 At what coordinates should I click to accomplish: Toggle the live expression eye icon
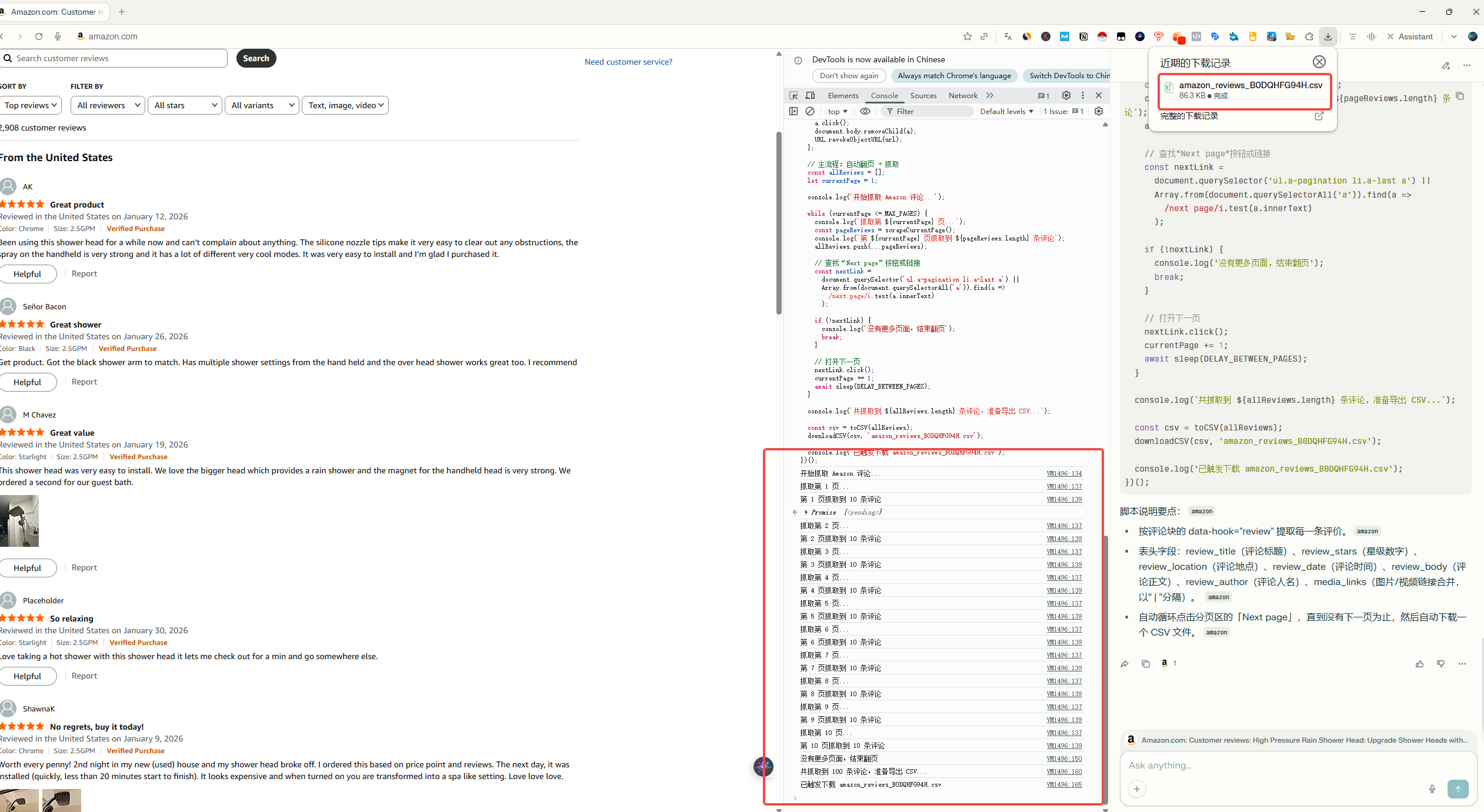tap(865, 111)
